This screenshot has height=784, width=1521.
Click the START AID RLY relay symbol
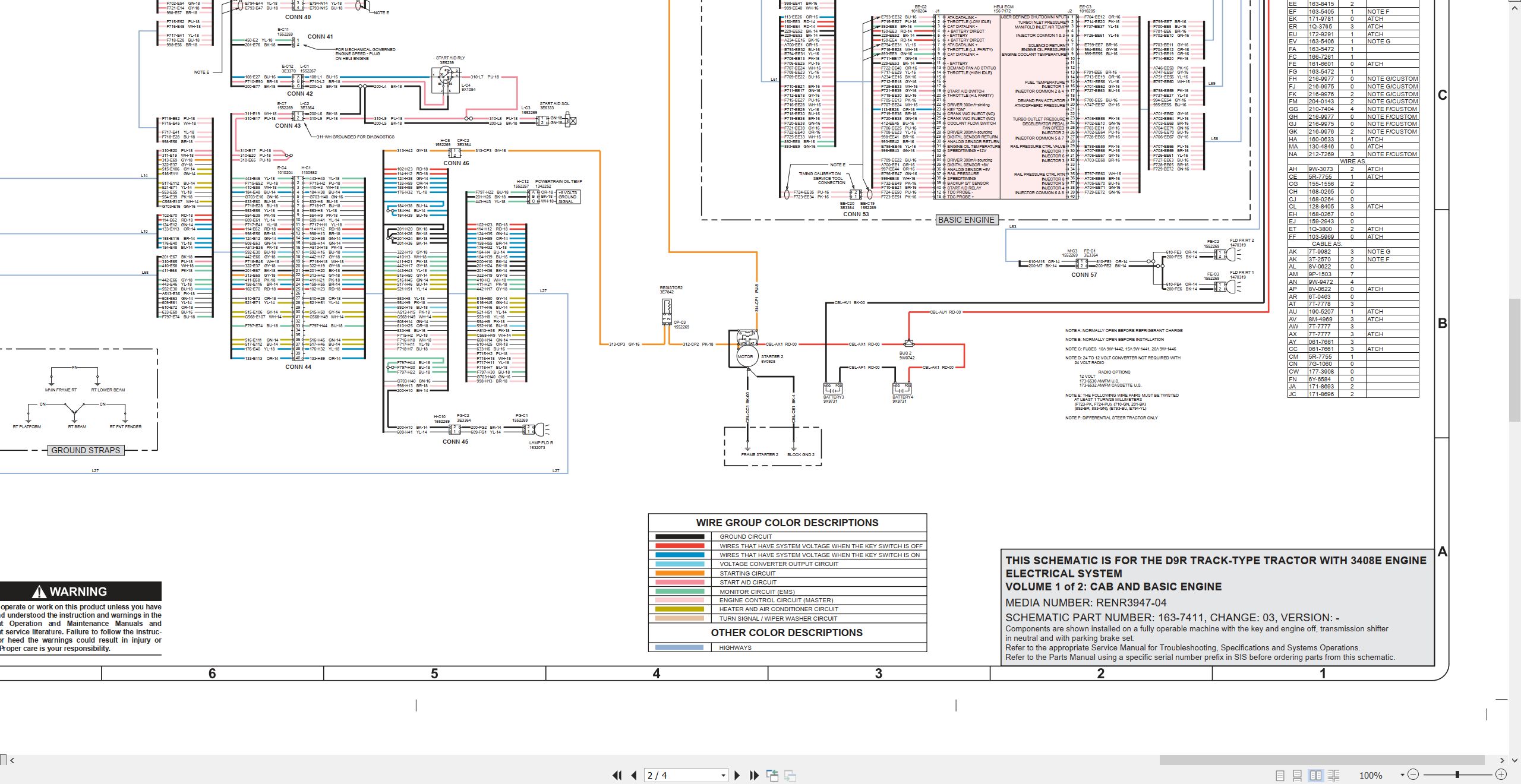click(x=445, y=79)
